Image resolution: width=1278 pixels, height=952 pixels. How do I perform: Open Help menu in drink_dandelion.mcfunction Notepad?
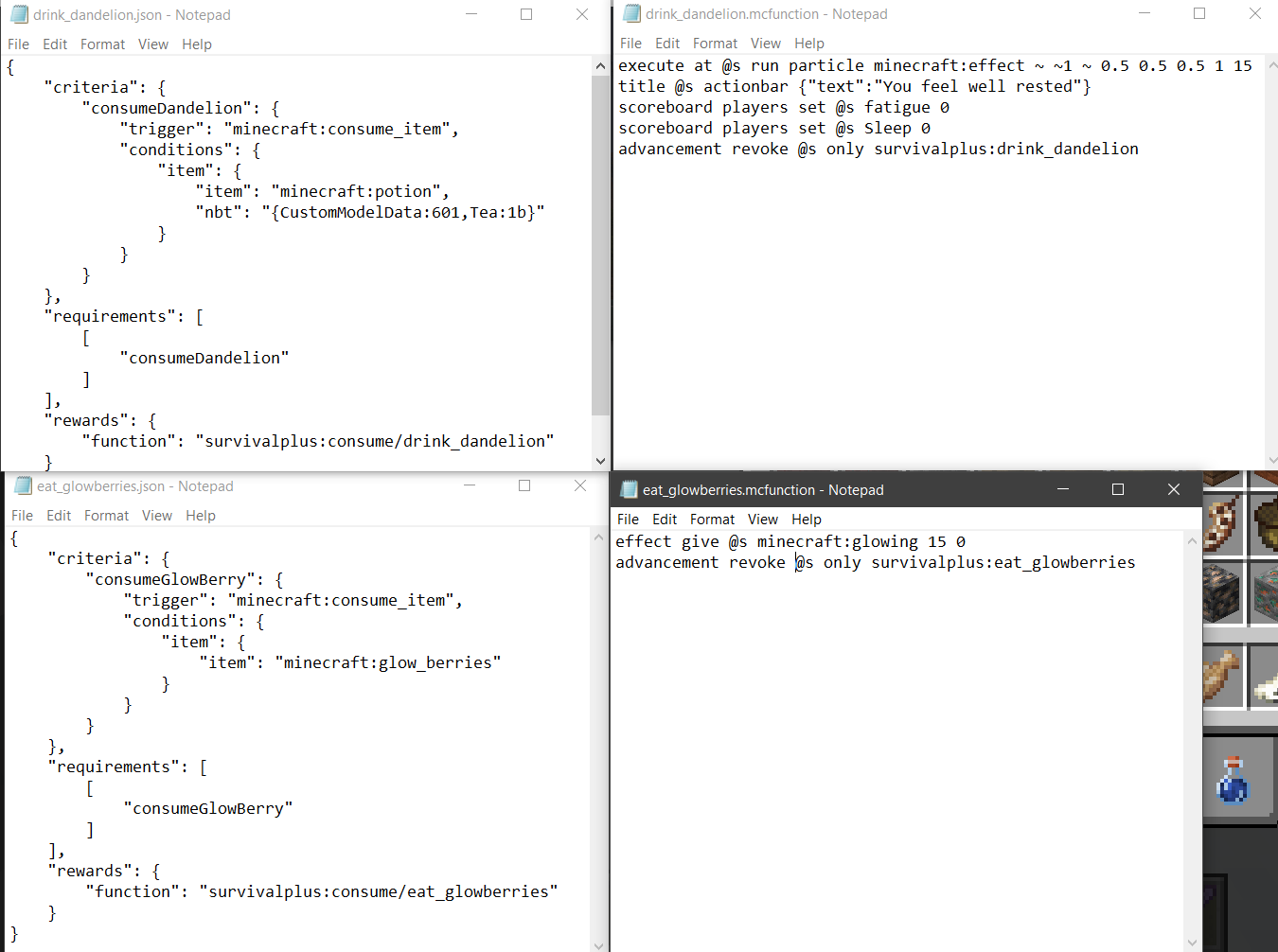click(809, 44)
